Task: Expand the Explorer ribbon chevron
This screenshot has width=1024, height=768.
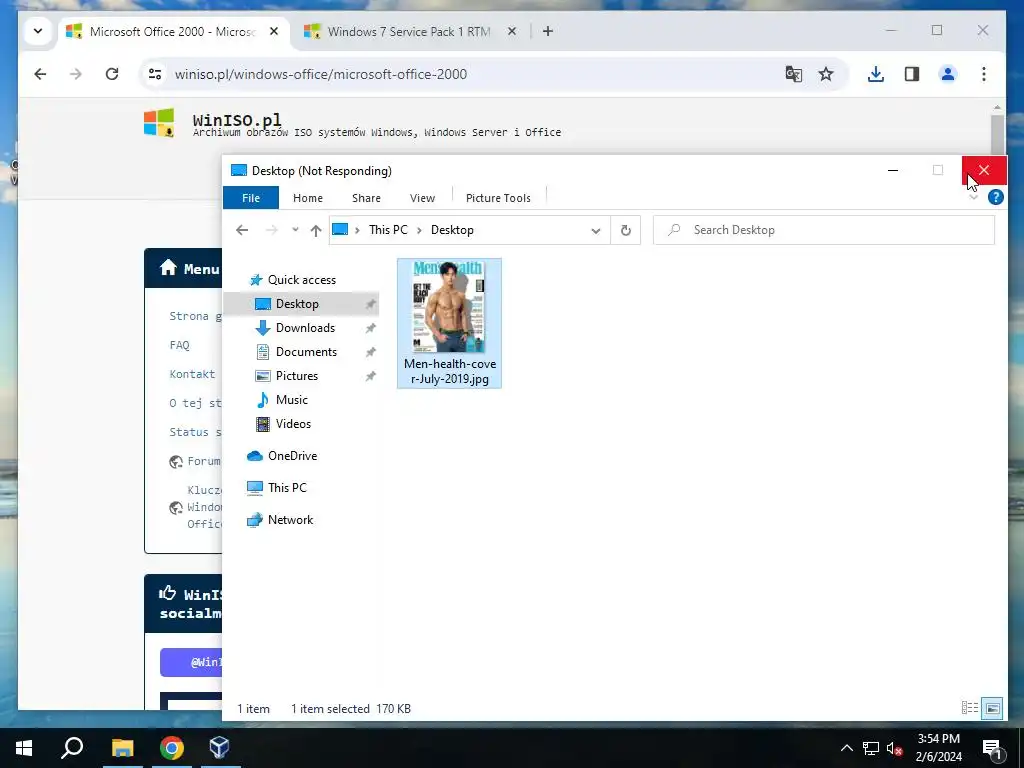Action: click(x=973, y=197)
